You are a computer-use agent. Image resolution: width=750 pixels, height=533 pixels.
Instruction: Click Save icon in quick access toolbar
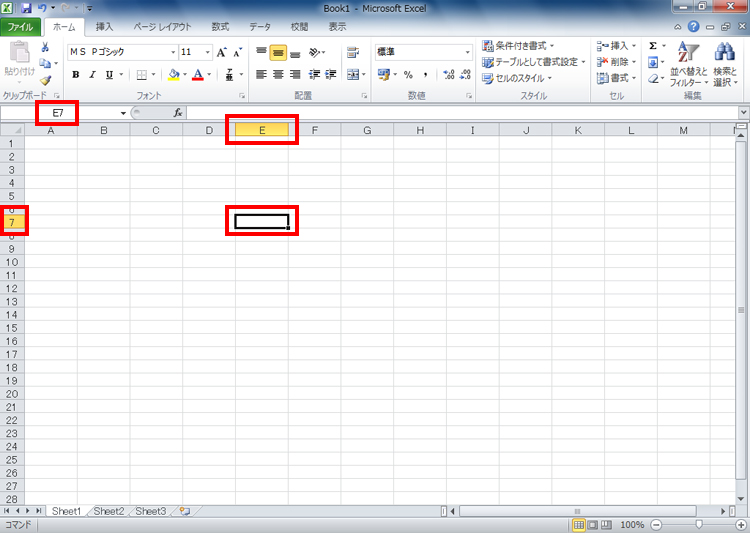click(x=26, y=8)
